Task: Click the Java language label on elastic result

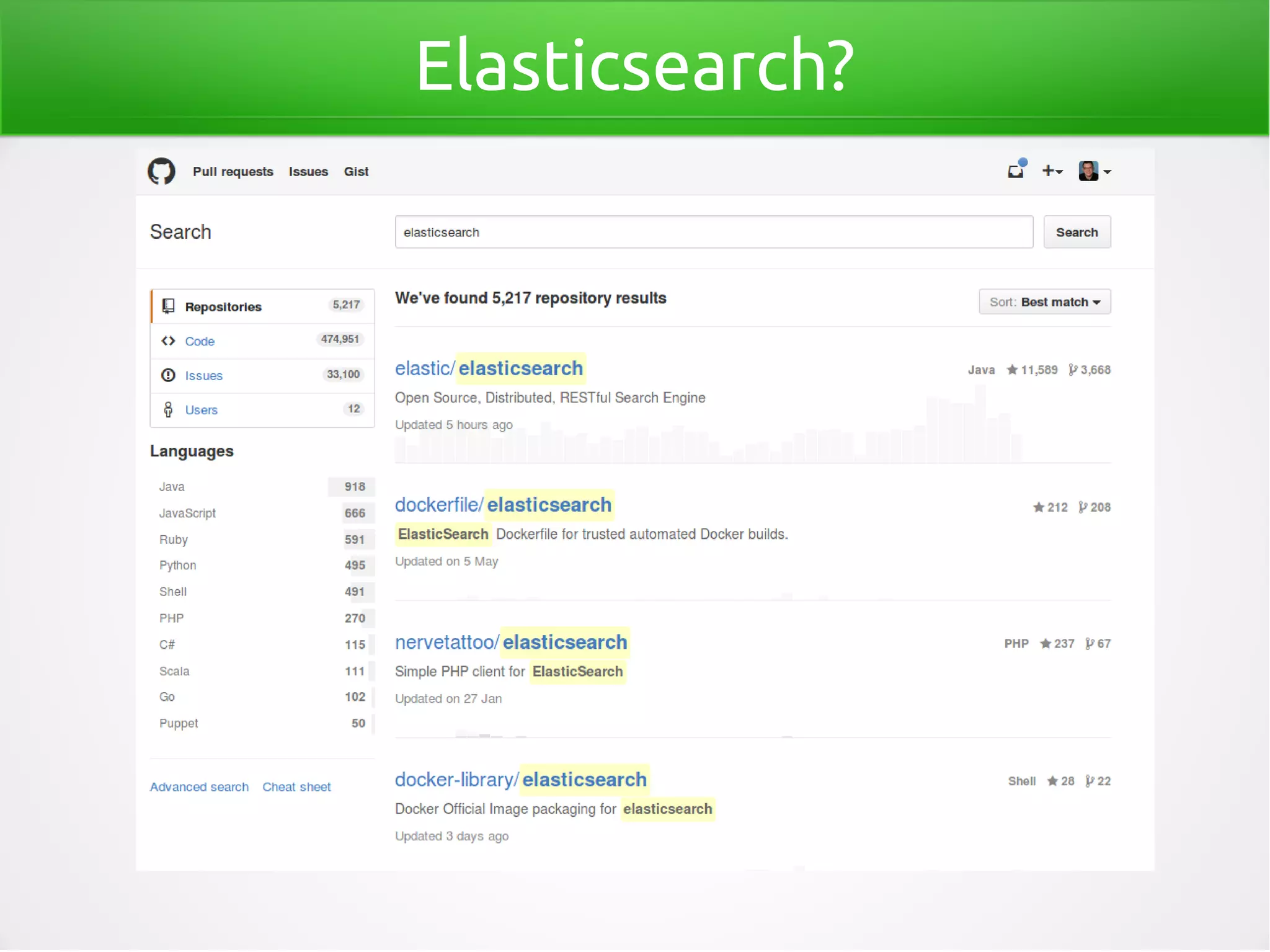Action: [x=981, y=370]
